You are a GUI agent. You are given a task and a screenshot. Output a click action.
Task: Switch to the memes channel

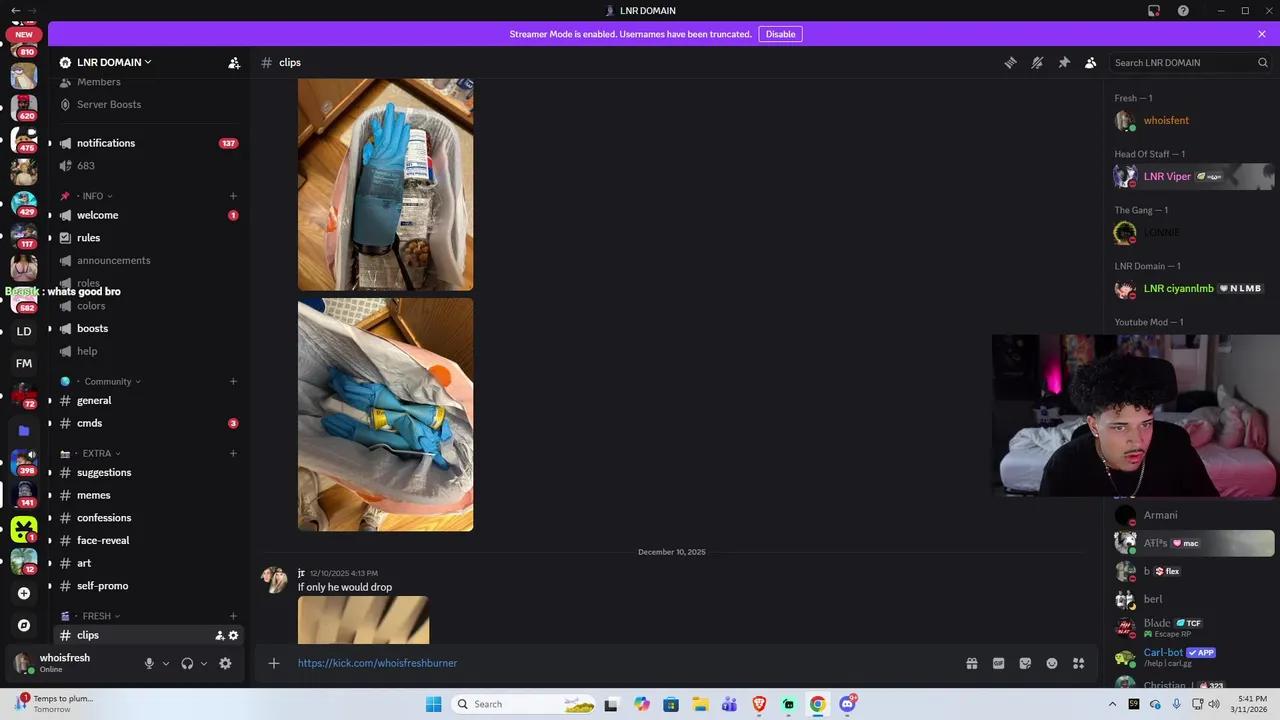pos(93,495)
